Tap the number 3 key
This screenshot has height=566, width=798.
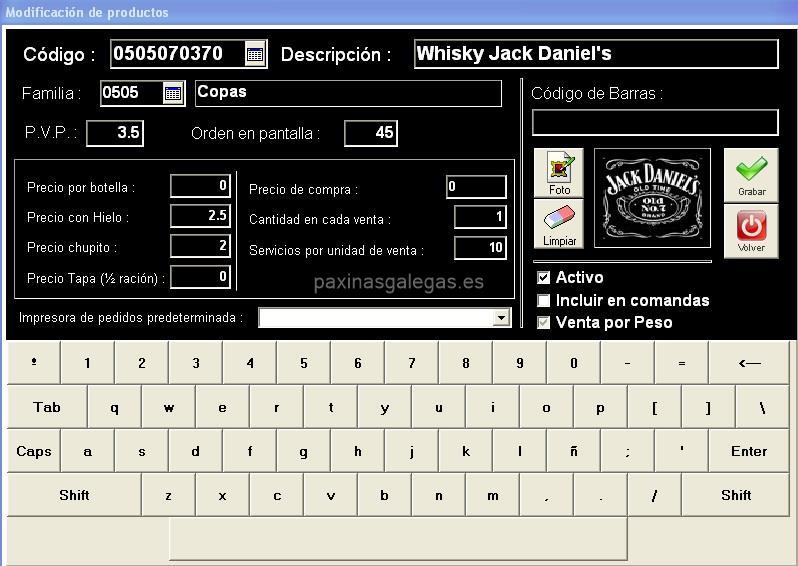pyautogui.click(x=195, y=362)
